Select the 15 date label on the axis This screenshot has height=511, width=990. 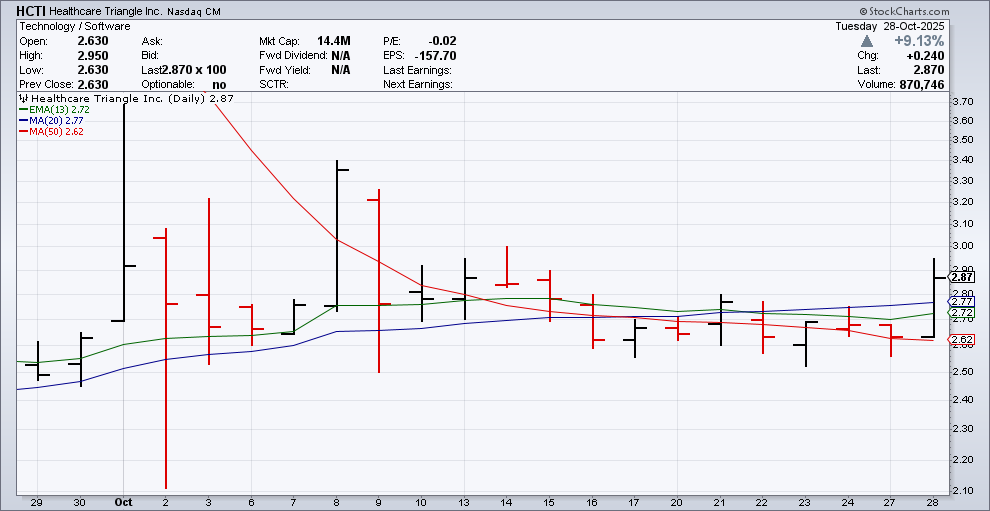pyautogui.click(x=550, y=501)
